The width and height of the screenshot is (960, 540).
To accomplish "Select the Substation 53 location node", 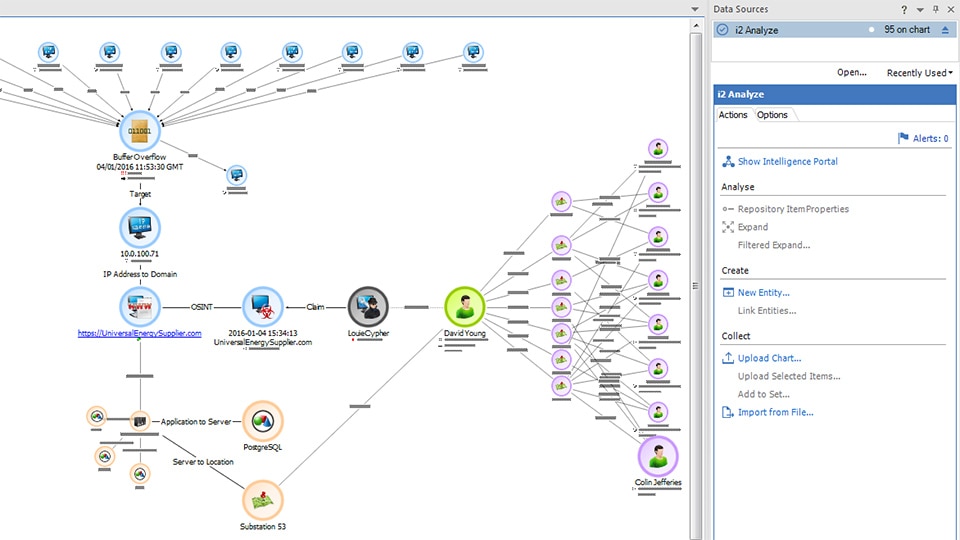I will (263, 500).
